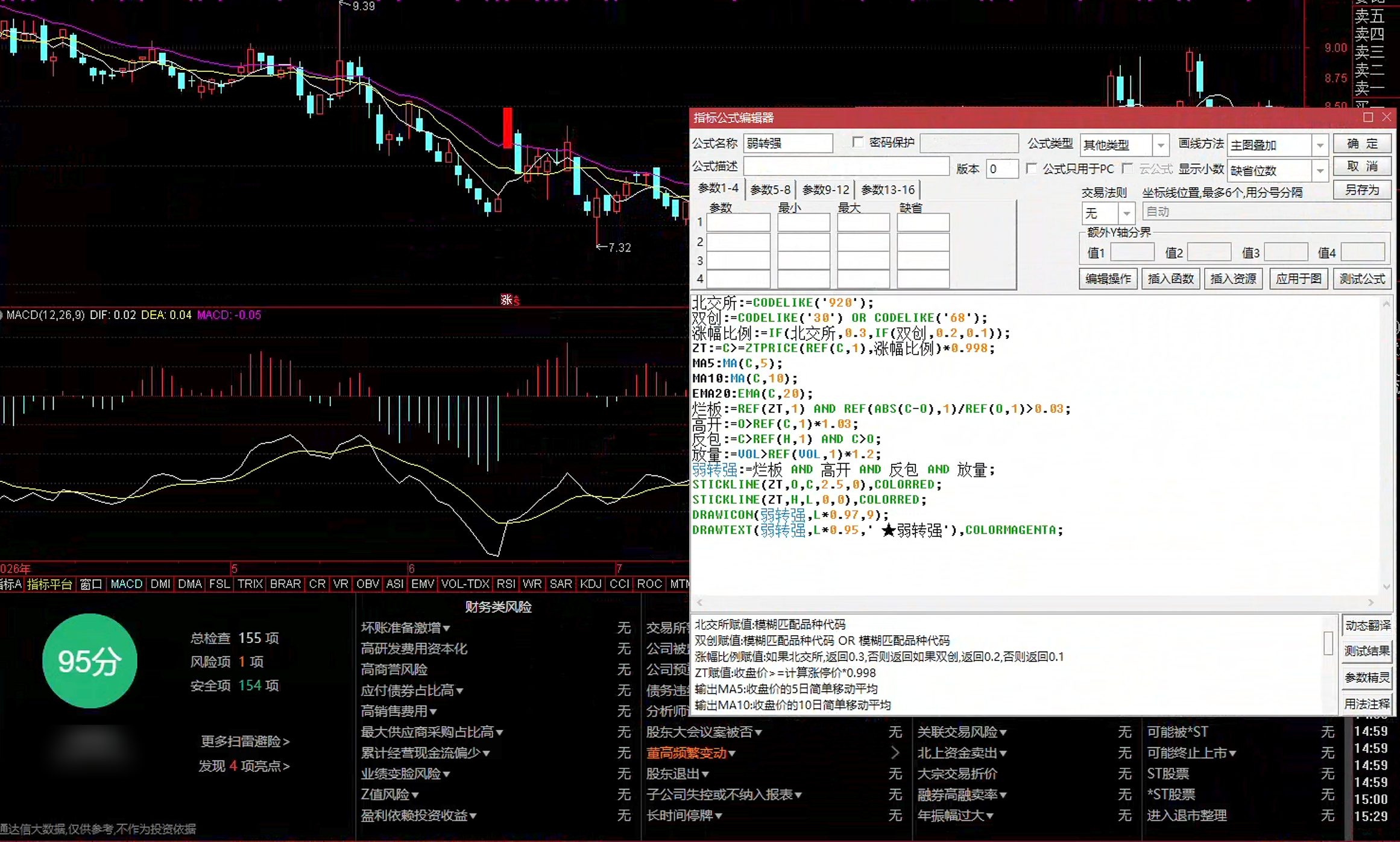The height and width of the screenshot is (842, 1400).
Task: Switch to the 参数5-8 tab
Action: pyautogui.click(x=770, y=189)
